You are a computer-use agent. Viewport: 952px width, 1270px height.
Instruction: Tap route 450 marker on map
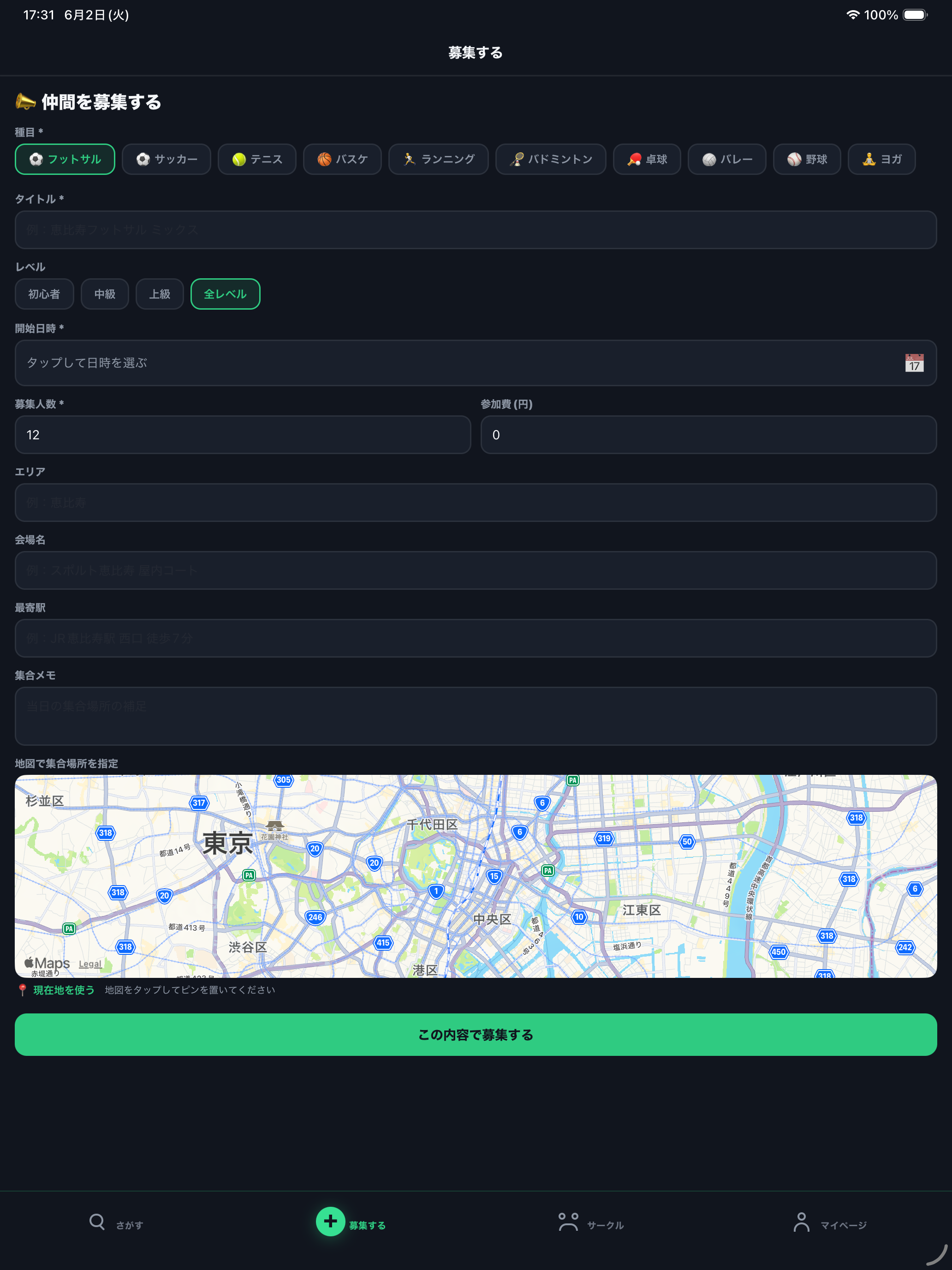[778, 952]
